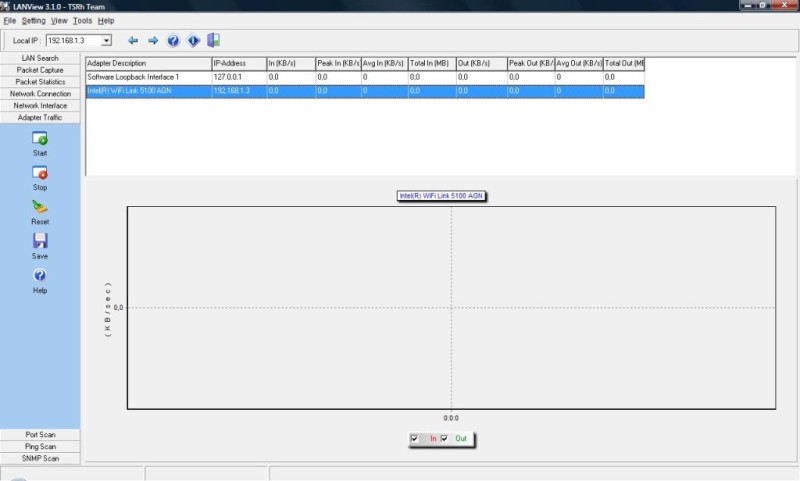This screenshot has width=800, height=481.
Task: Click the Start traffic monitoring icon
Action: 40,138
